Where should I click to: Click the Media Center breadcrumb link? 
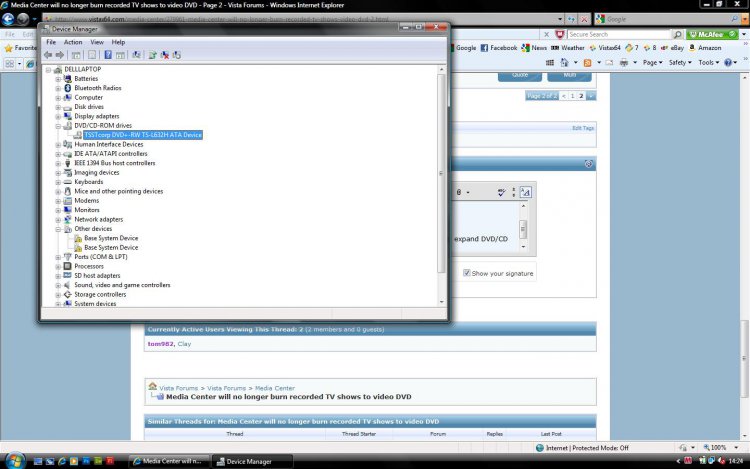pos(275,388)
